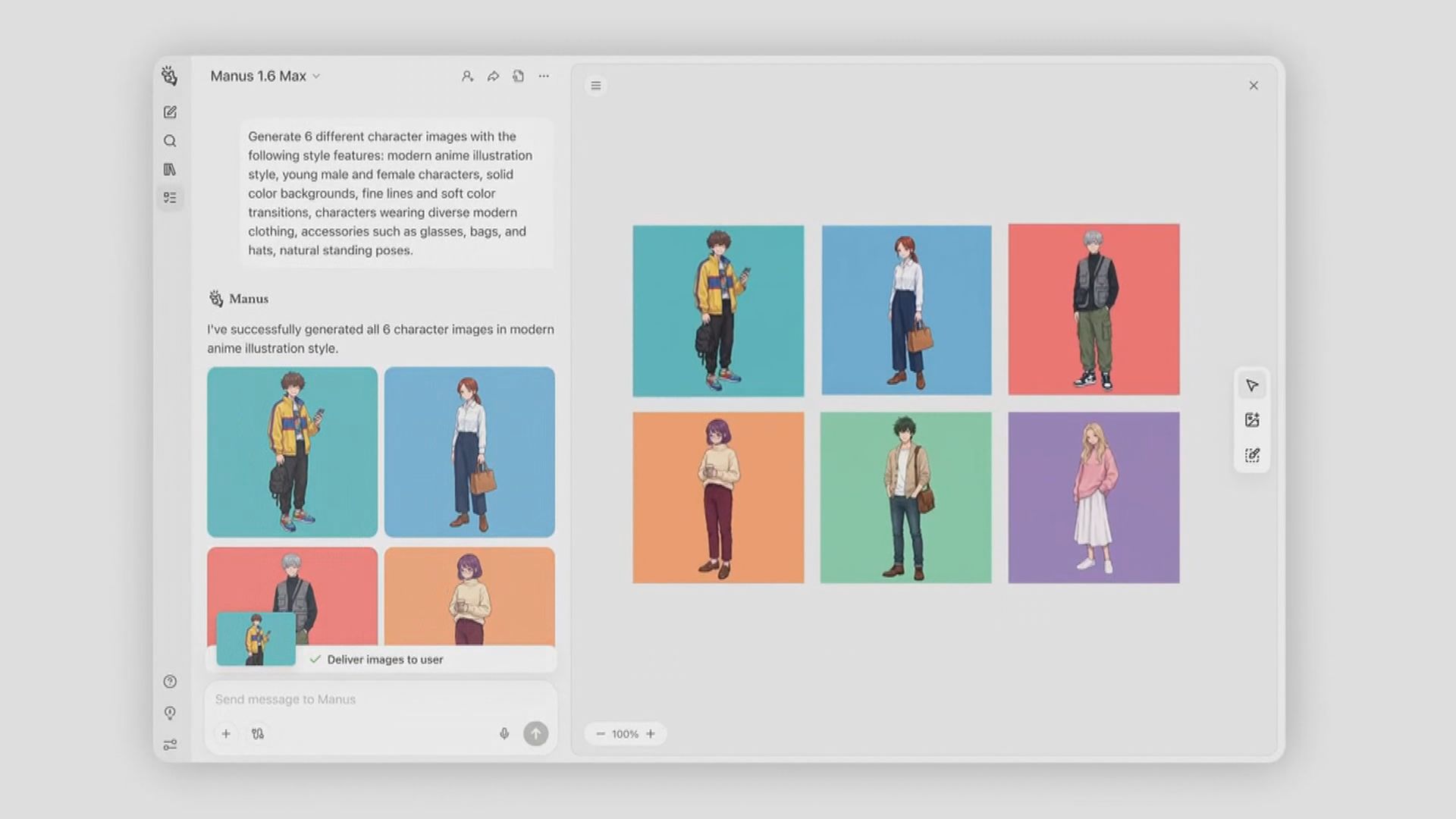Viewport: 1456px width, 819px height.
Task: Open search from the left sidebar
Action: [x=170, y=141]
